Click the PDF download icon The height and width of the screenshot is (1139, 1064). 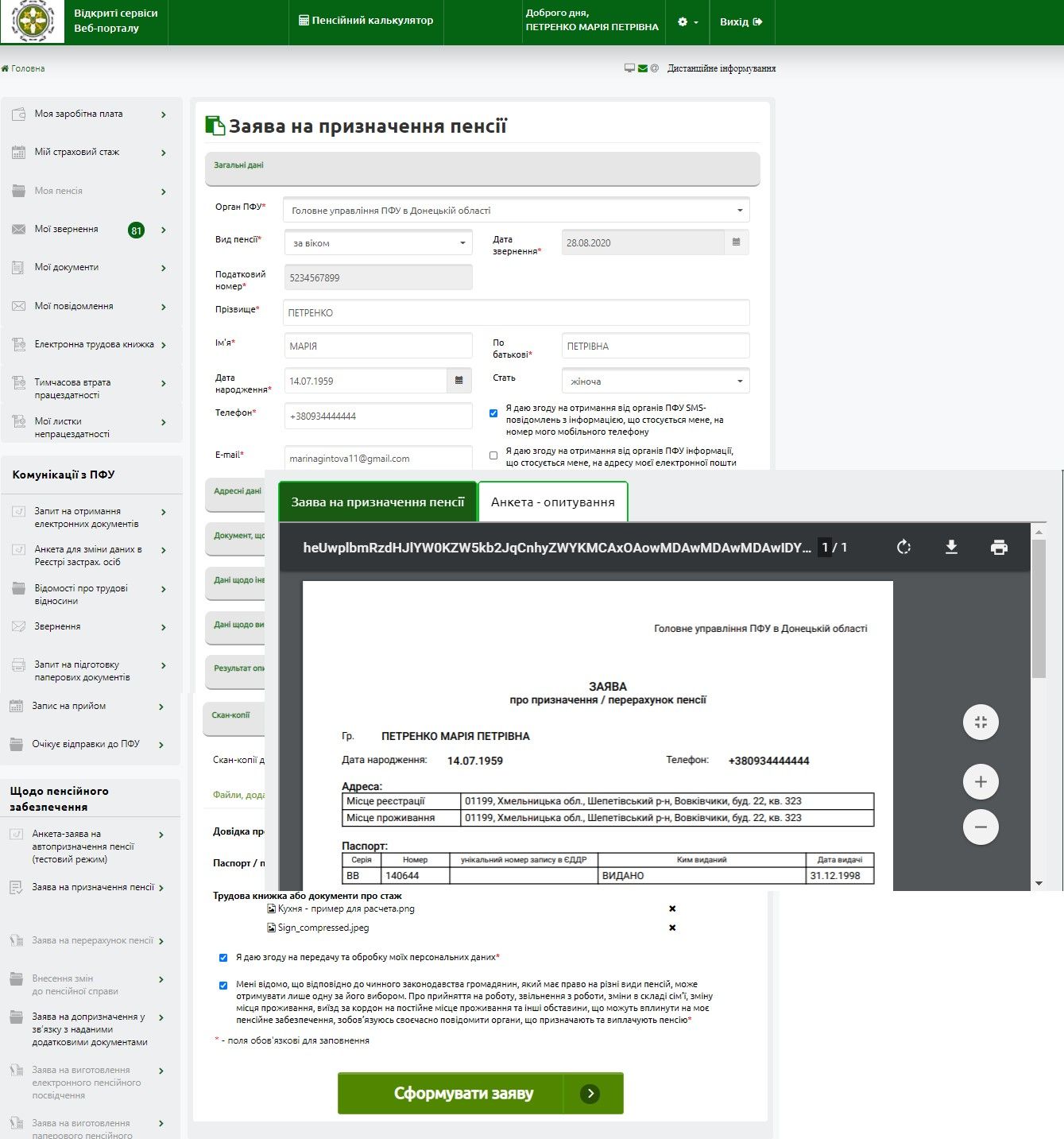(x=951, y=547)
